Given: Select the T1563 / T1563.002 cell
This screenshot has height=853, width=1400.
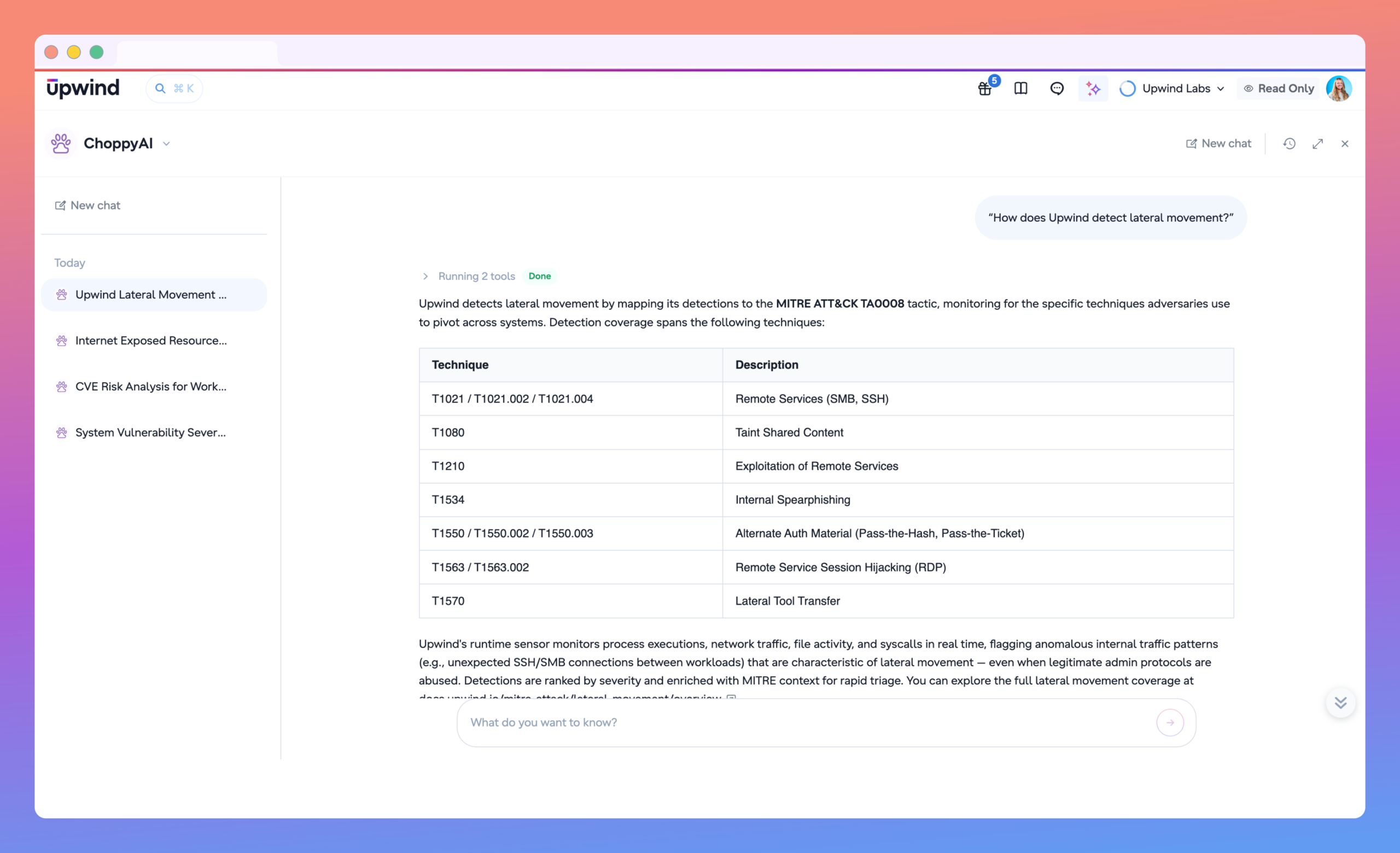Looking at the screenshot, I should [x=570, y=568].
